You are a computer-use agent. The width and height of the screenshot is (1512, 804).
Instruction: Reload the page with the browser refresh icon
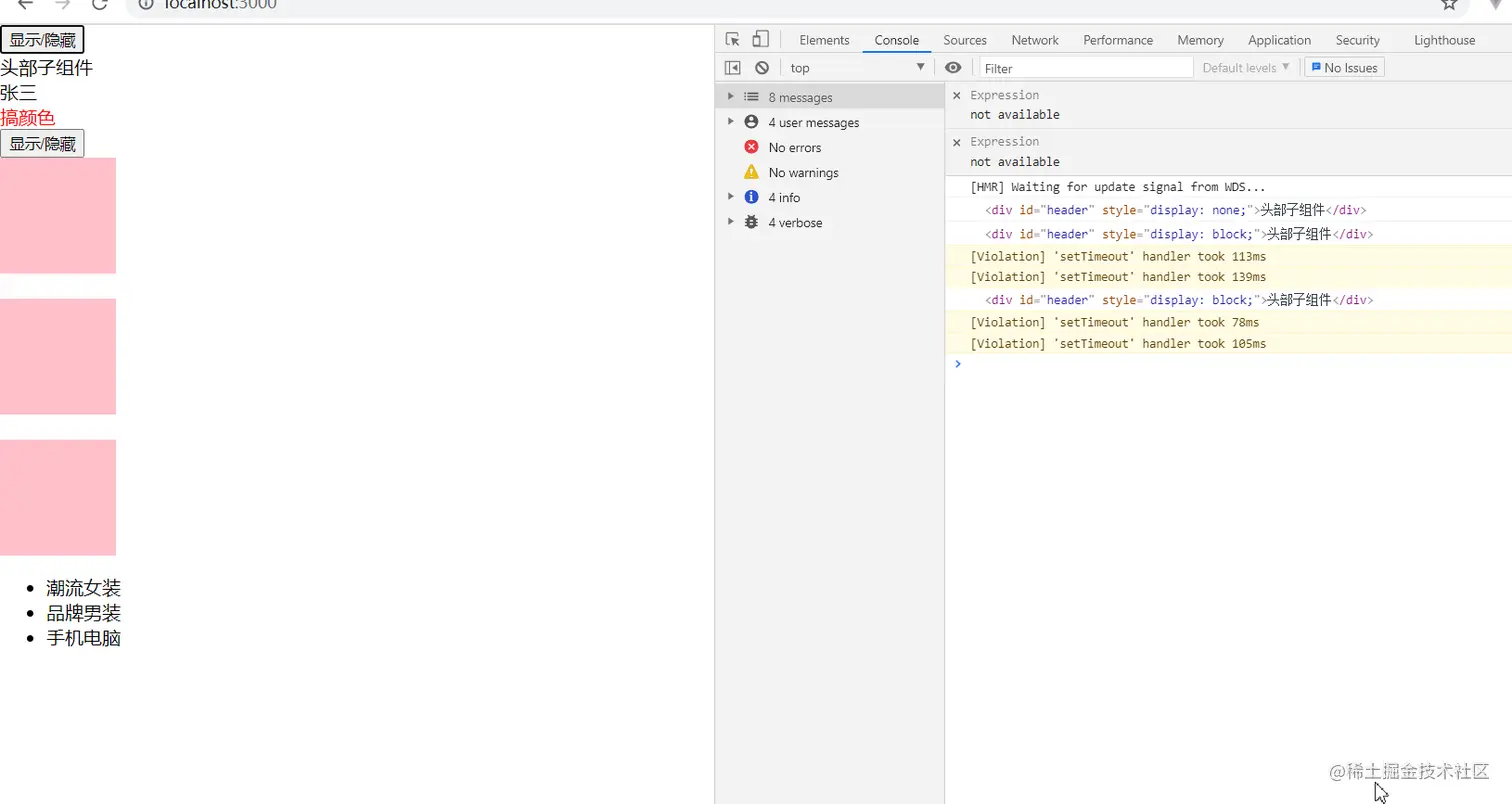point(100,4)
